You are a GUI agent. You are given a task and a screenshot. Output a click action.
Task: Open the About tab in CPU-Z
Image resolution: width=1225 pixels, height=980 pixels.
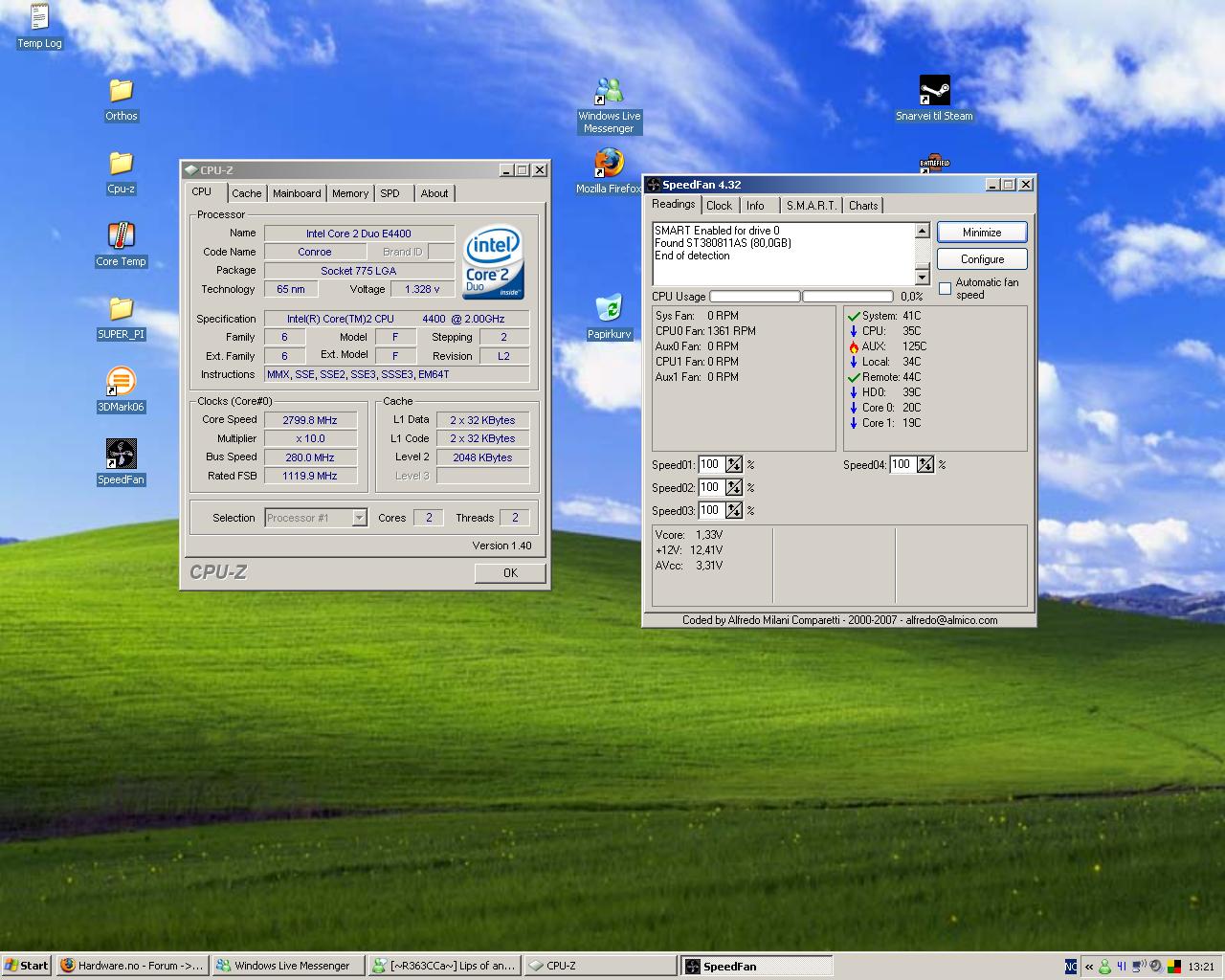[x=434, y=193]
